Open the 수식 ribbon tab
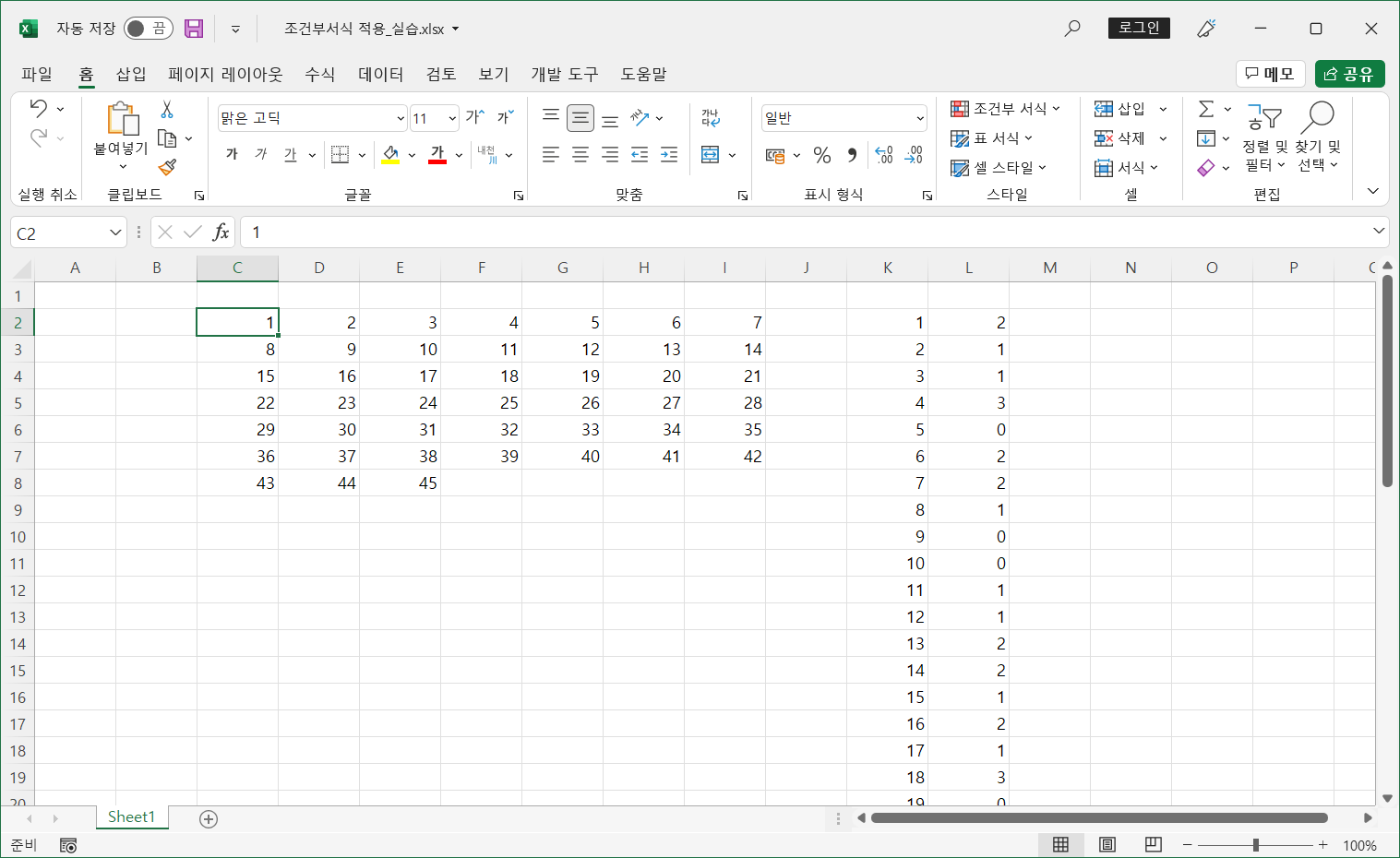 320,74
